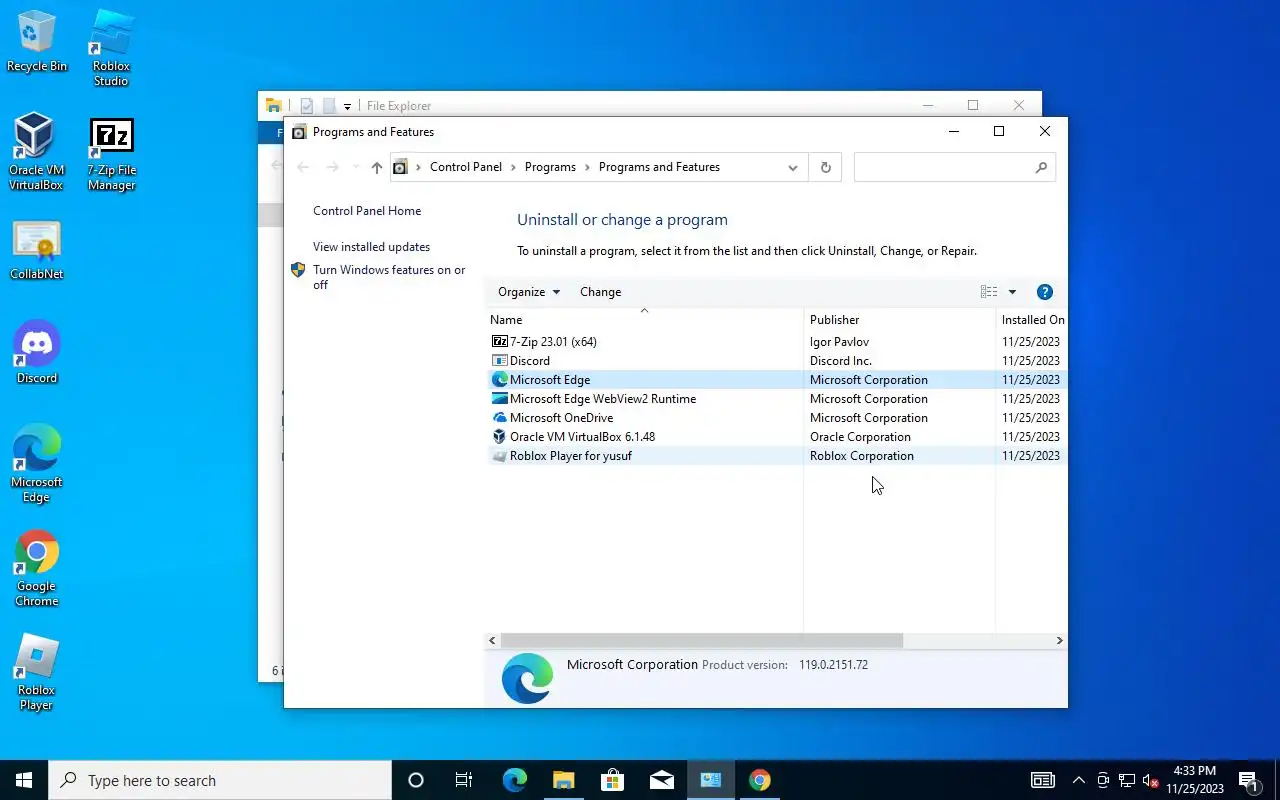Open Google Chrome from taskbar
Viewport: 1280px width, 800px height.
pyautogui.click(x=759, y=780)
